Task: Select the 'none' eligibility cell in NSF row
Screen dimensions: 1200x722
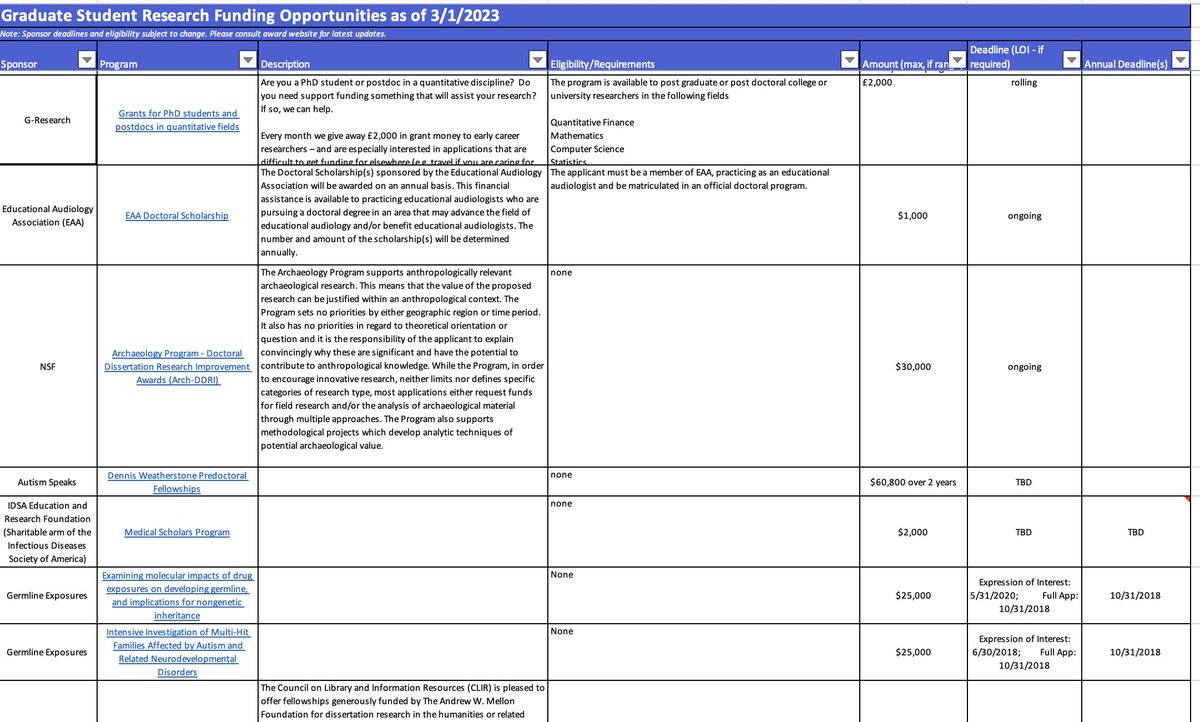Action: coord(704,366)
